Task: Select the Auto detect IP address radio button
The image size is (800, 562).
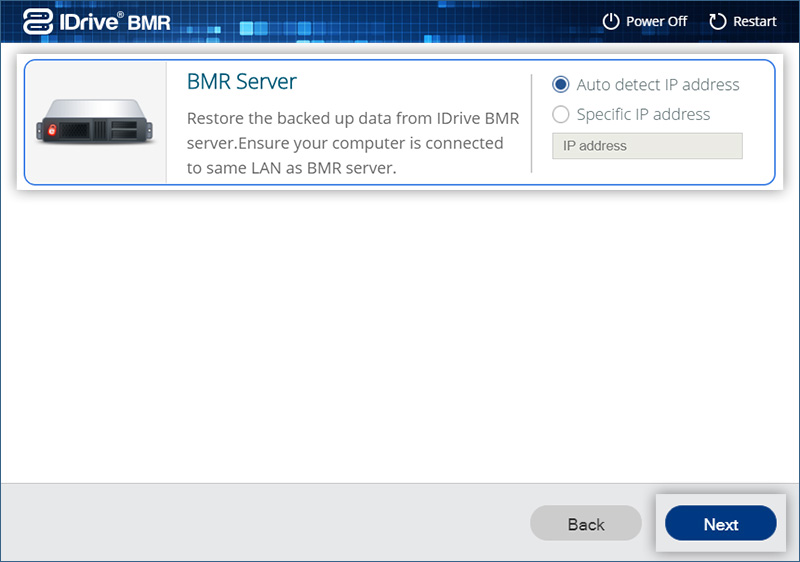Action: 561,85
